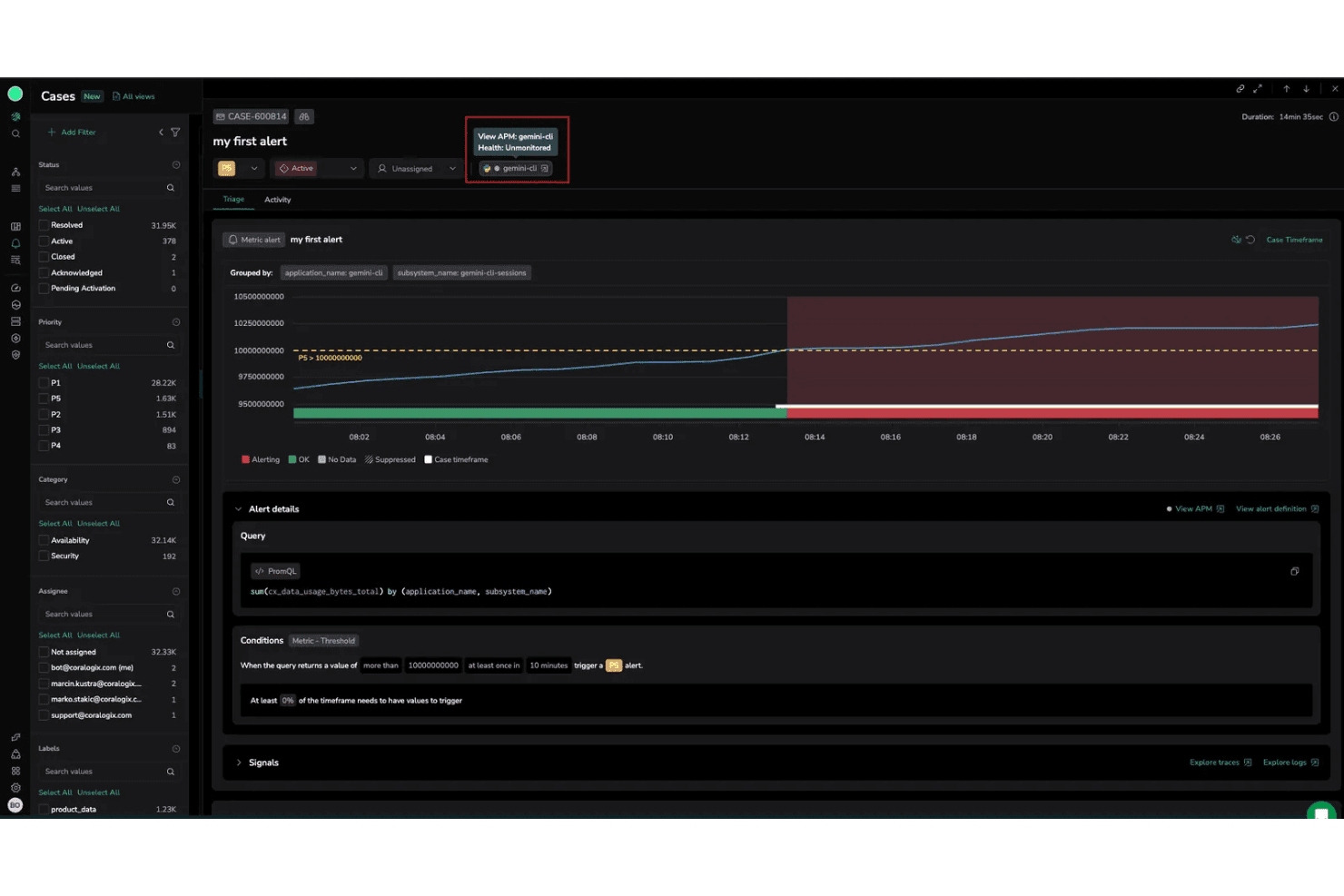Screen dimensions: 1344x896
Task: Switch to the Activity tab
Action: pos(278,200)
